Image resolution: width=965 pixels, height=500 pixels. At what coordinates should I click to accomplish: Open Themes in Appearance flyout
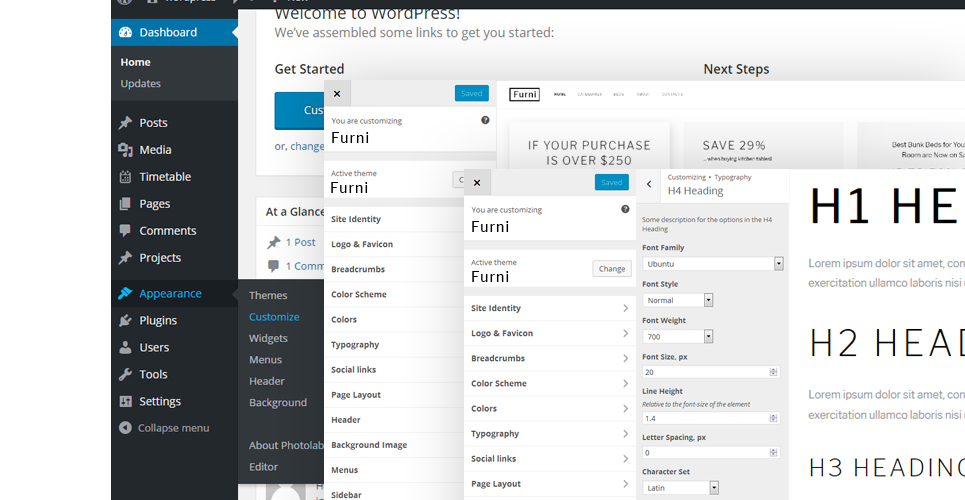tap(268, 296)
